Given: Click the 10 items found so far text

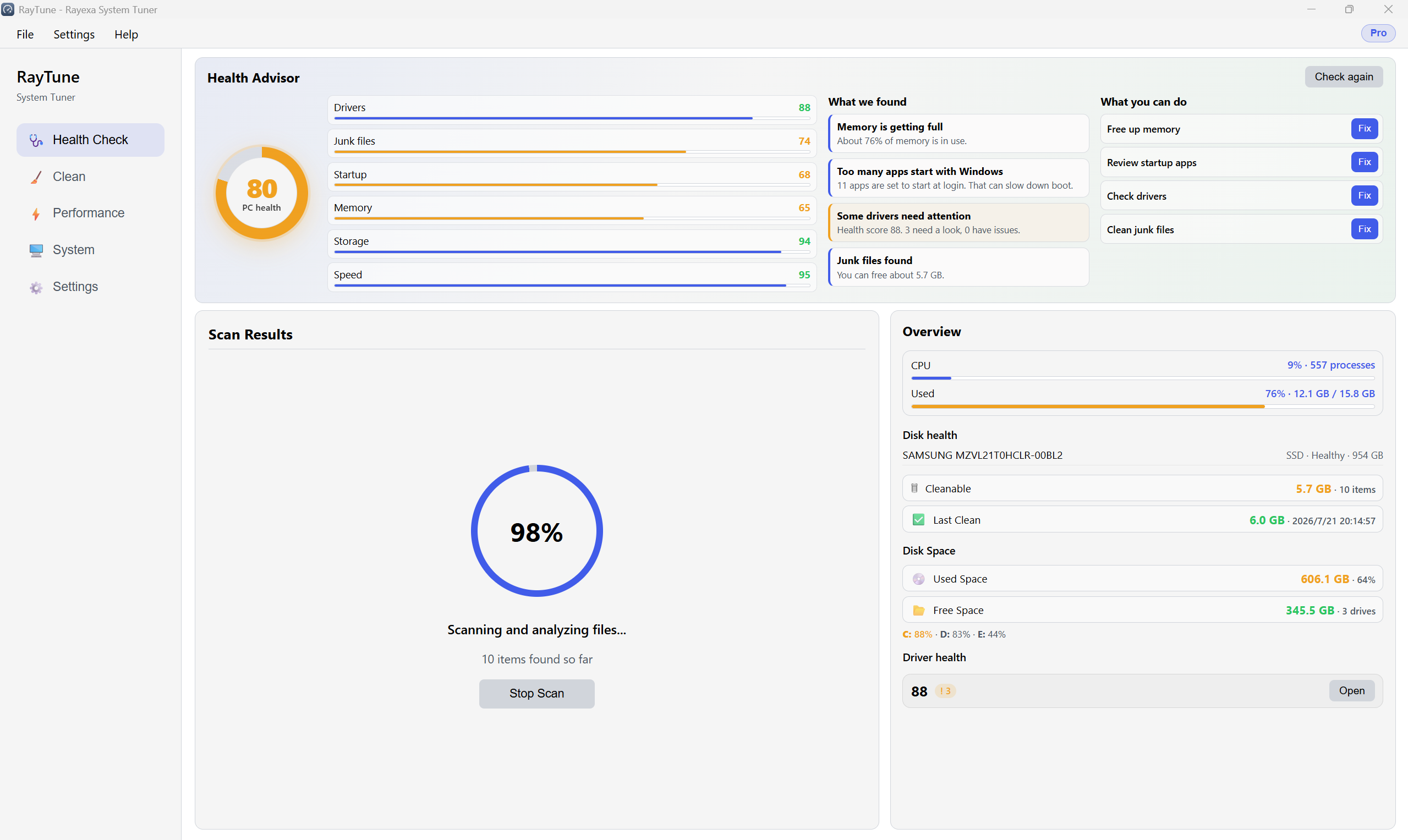Looking at the screenshot, I should (536, 659).
